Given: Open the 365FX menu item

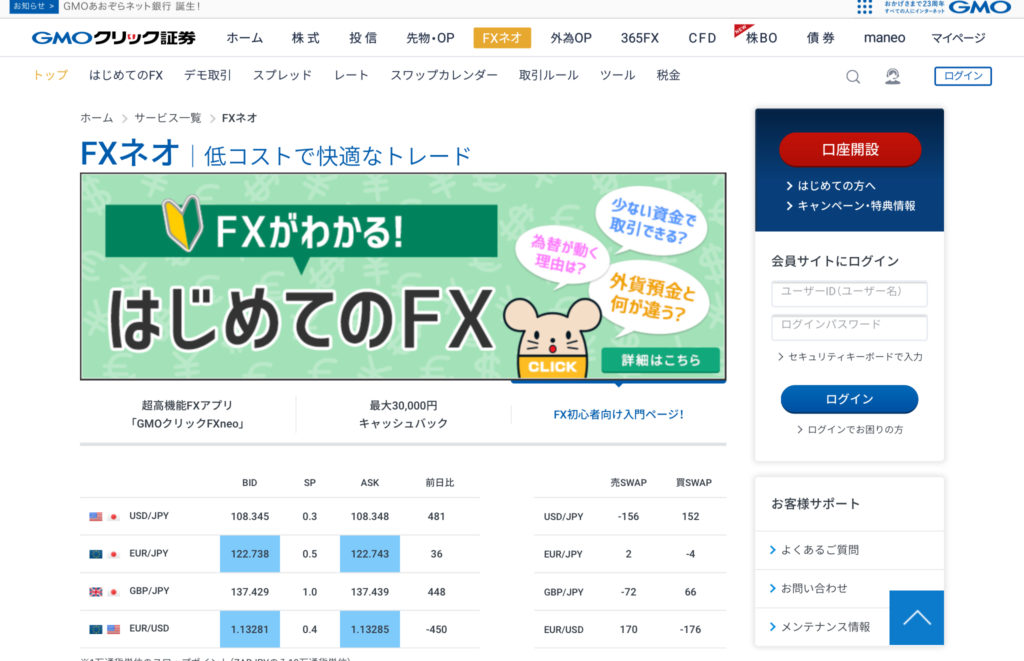Looking at the screenshot, I should [639, 38].
